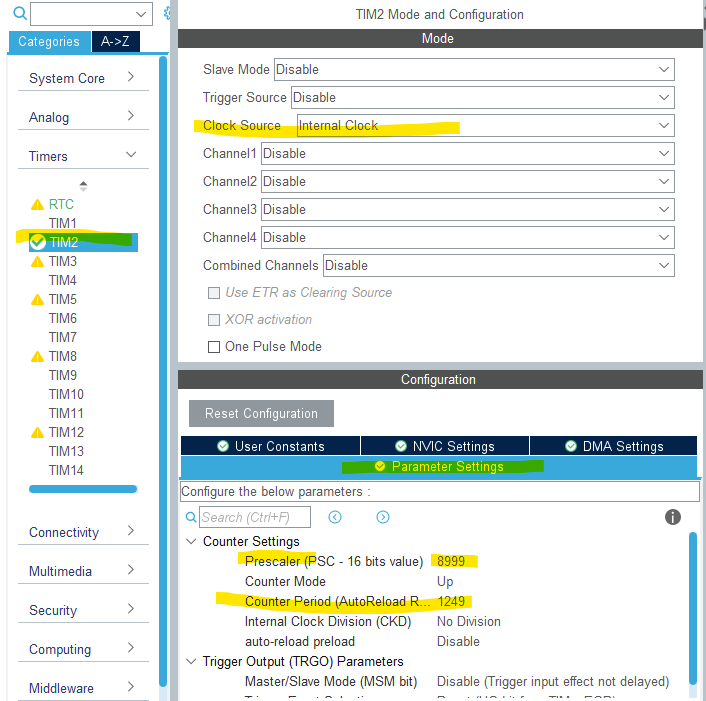Select TIM13 in timers list
The image size is (706, 701).
tap(66, 452)
